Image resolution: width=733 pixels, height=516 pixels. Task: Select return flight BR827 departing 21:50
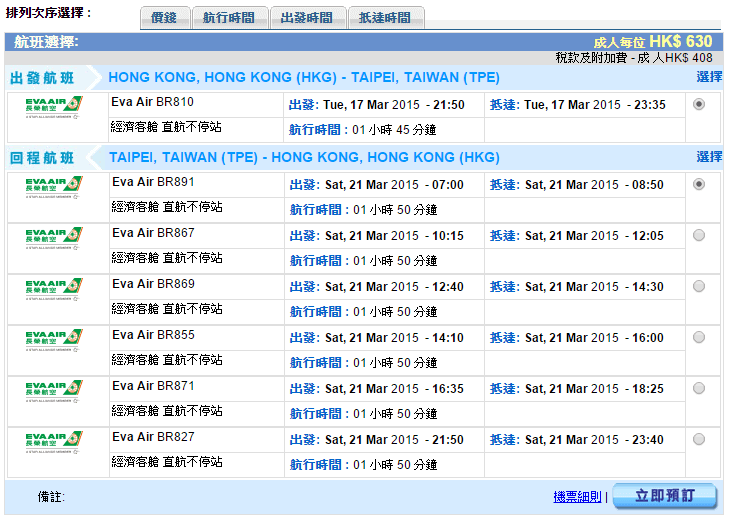click(x=698, y=439)
